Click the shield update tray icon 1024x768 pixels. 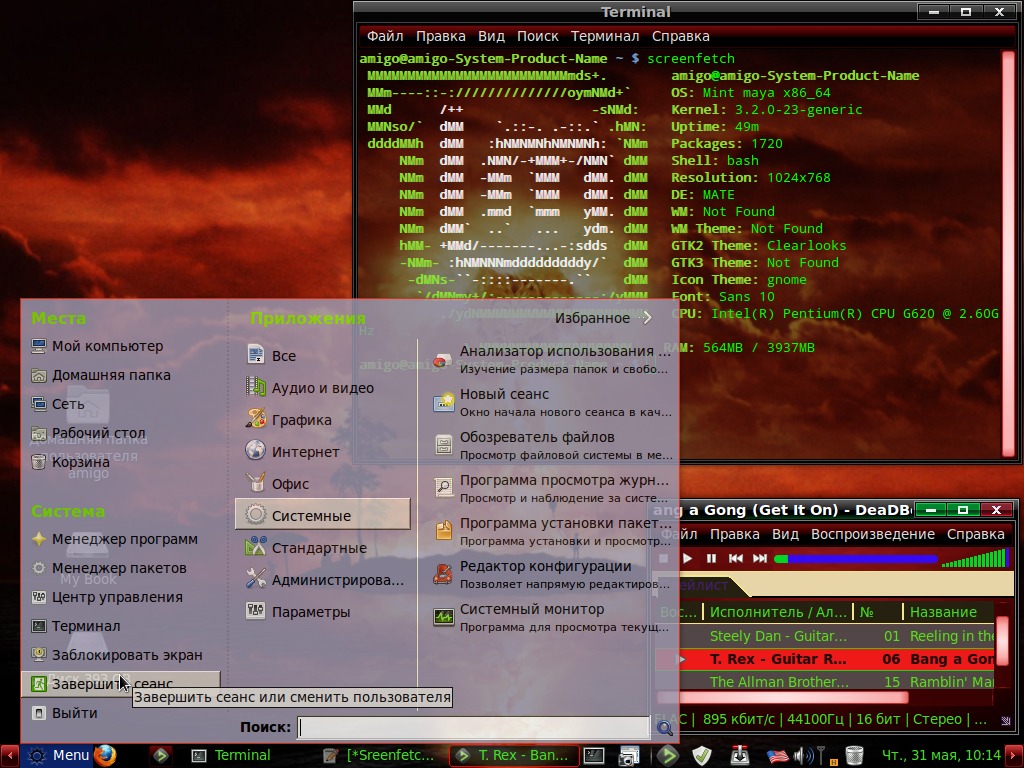(x=702, y=756)
